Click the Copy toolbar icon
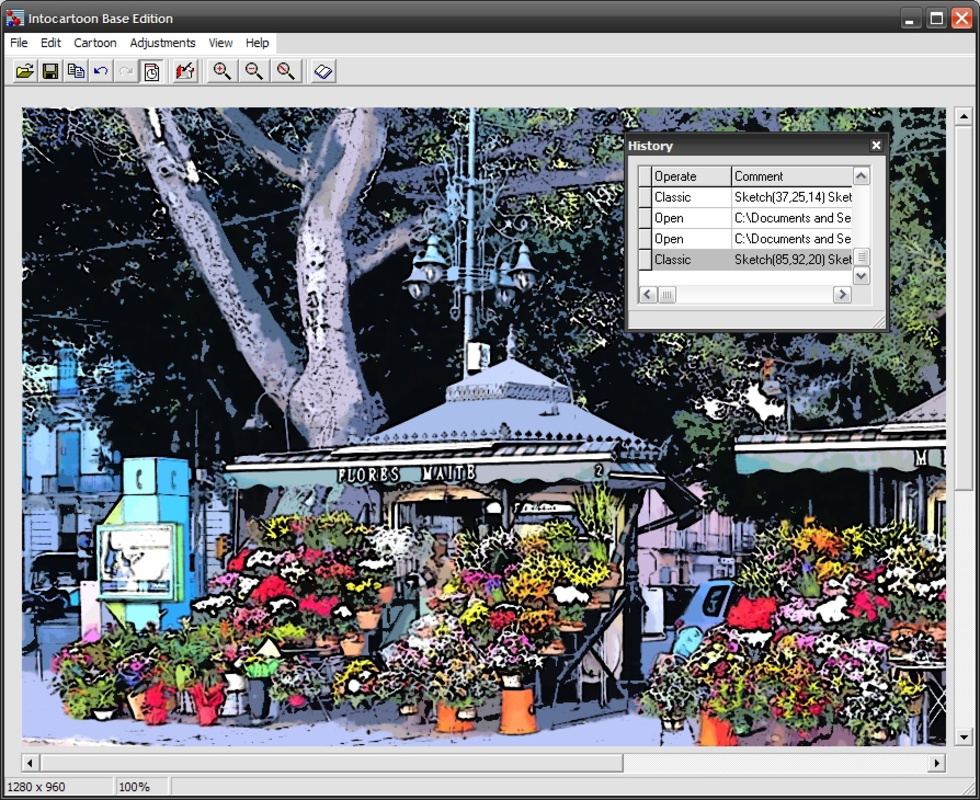 (x=76, y=71)
